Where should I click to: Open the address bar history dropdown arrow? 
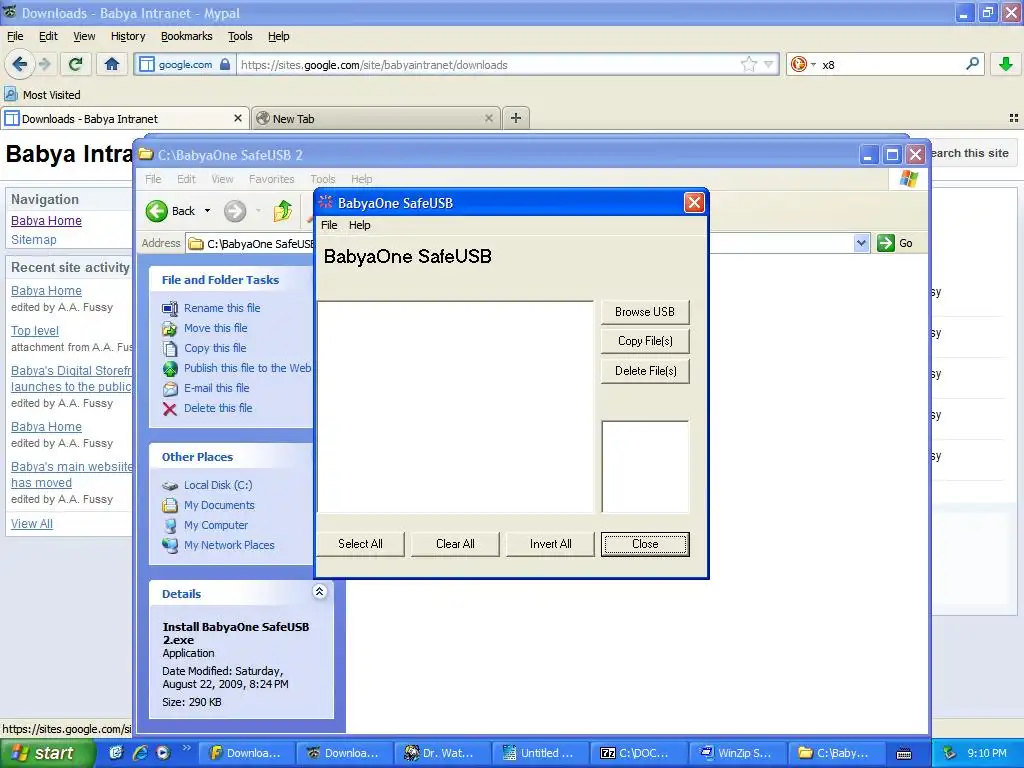(769, 64)
